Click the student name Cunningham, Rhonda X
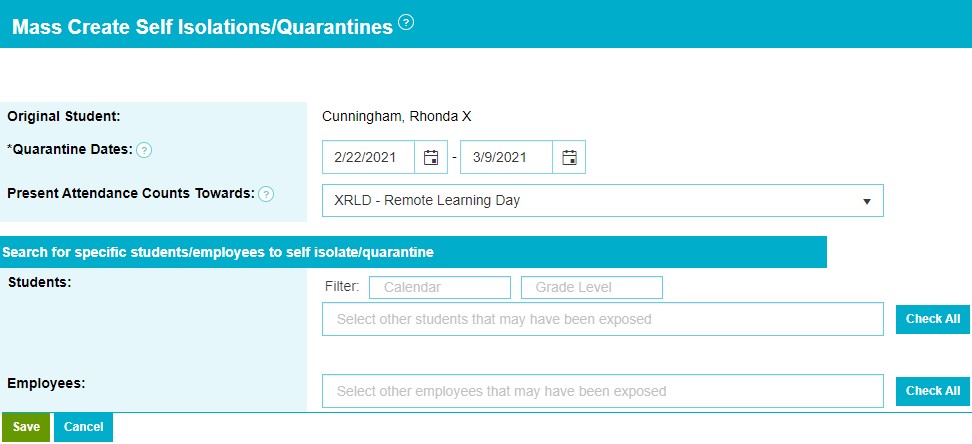This screenshot has width=972, height=444. (x=396, y=116)
